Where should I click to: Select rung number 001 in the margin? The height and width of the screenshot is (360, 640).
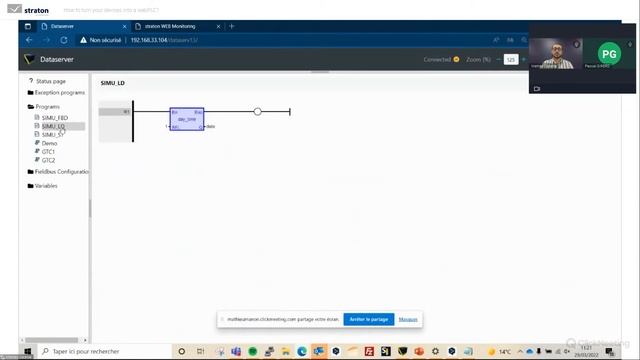(115, 111)
